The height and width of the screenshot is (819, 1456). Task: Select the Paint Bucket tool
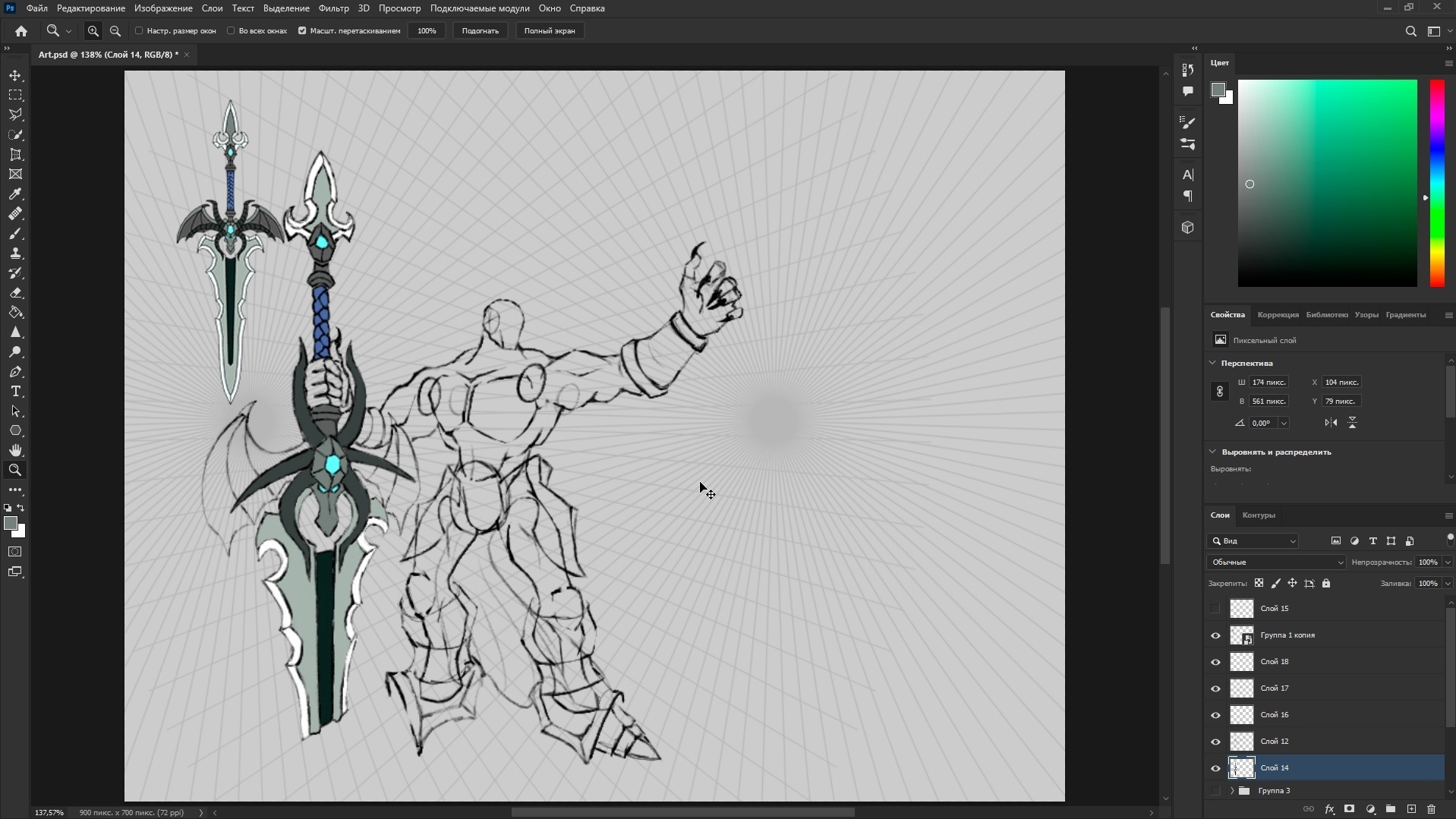coord(15,313)
